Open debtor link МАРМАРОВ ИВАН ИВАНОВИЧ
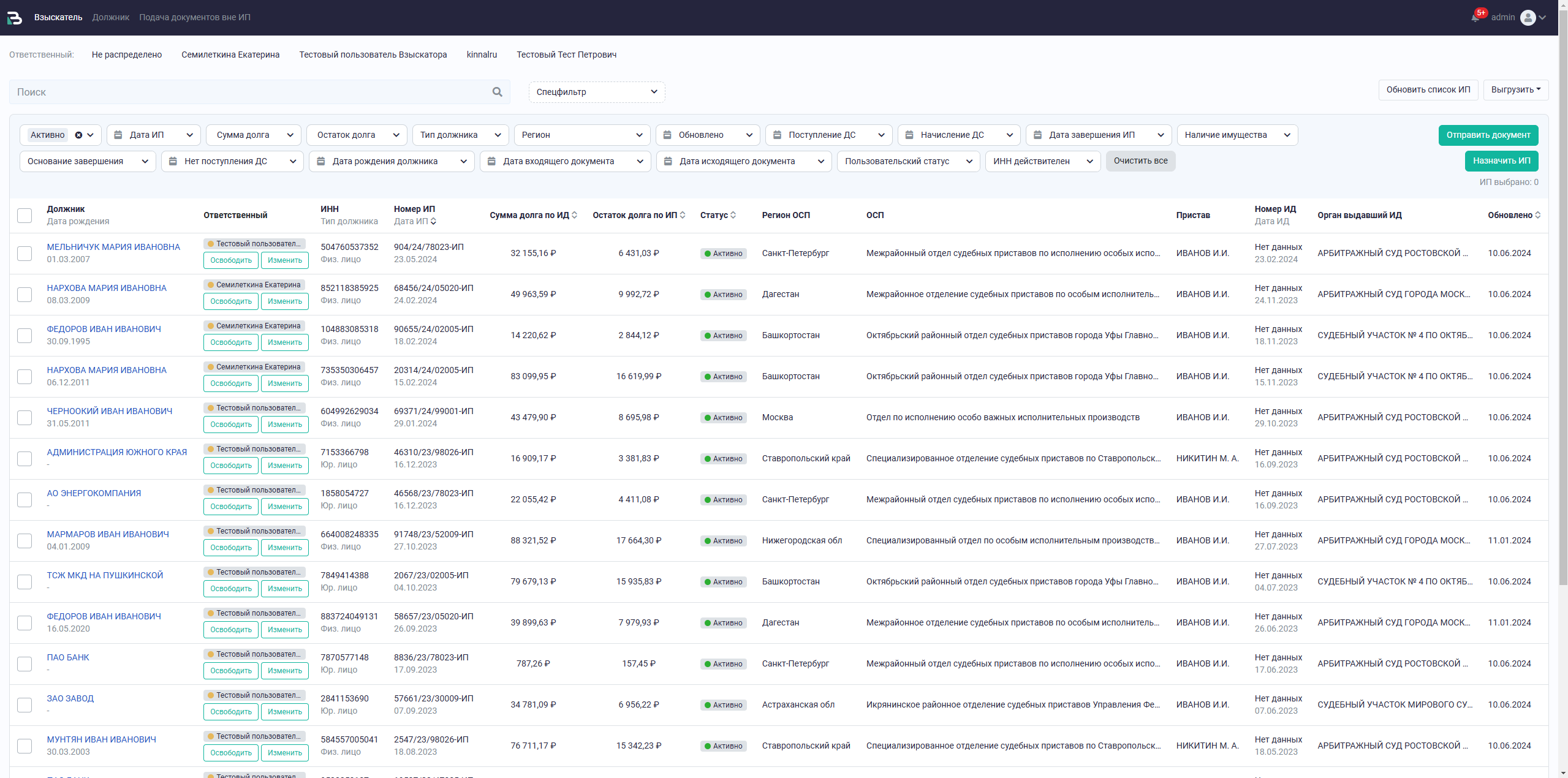Image resolution: width=1568 pixels, height=778 pixels. click(x=108, y=534)
